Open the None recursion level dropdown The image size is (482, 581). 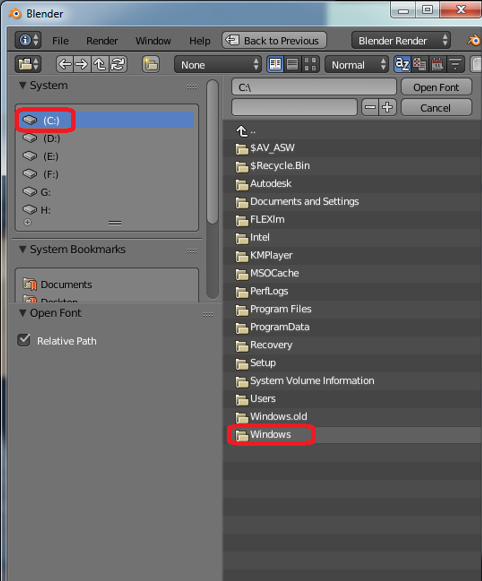coord(218,65)
